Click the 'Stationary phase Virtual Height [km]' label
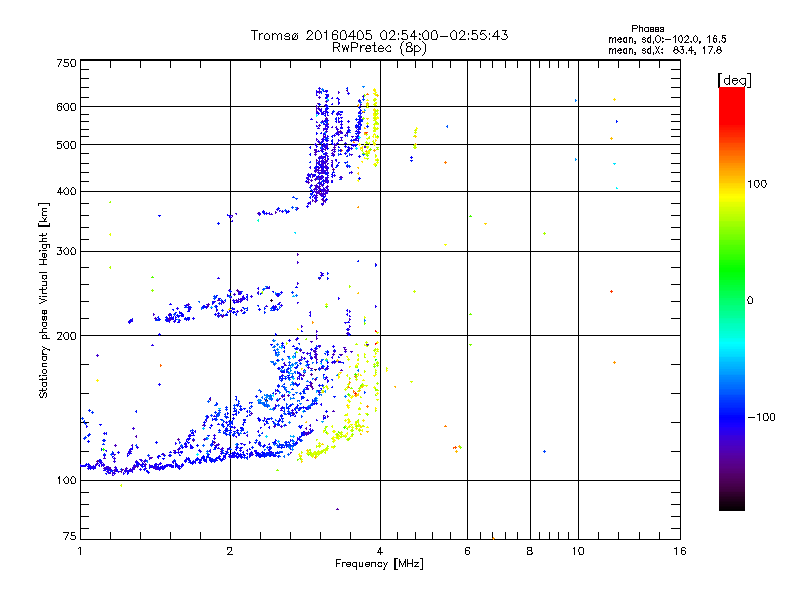Screen dimensions: 800x600 [x=43, y=301]
